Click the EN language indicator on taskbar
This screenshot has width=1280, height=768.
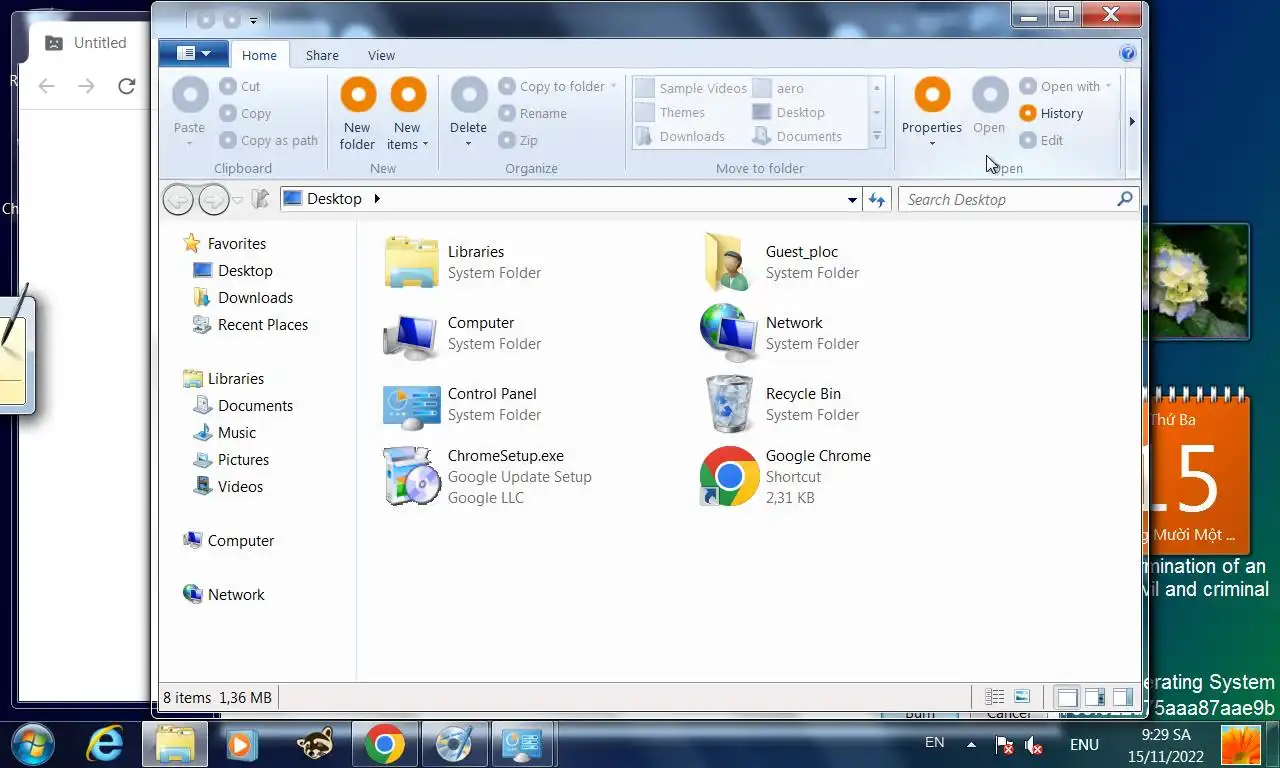point(934,743)
